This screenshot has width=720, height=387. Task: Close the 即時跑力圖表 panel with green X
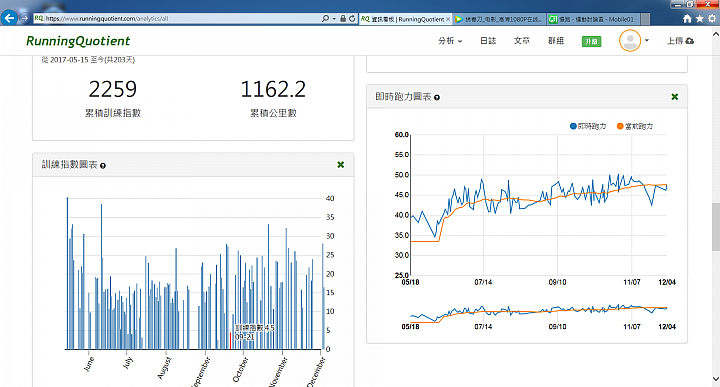(675, 97)
